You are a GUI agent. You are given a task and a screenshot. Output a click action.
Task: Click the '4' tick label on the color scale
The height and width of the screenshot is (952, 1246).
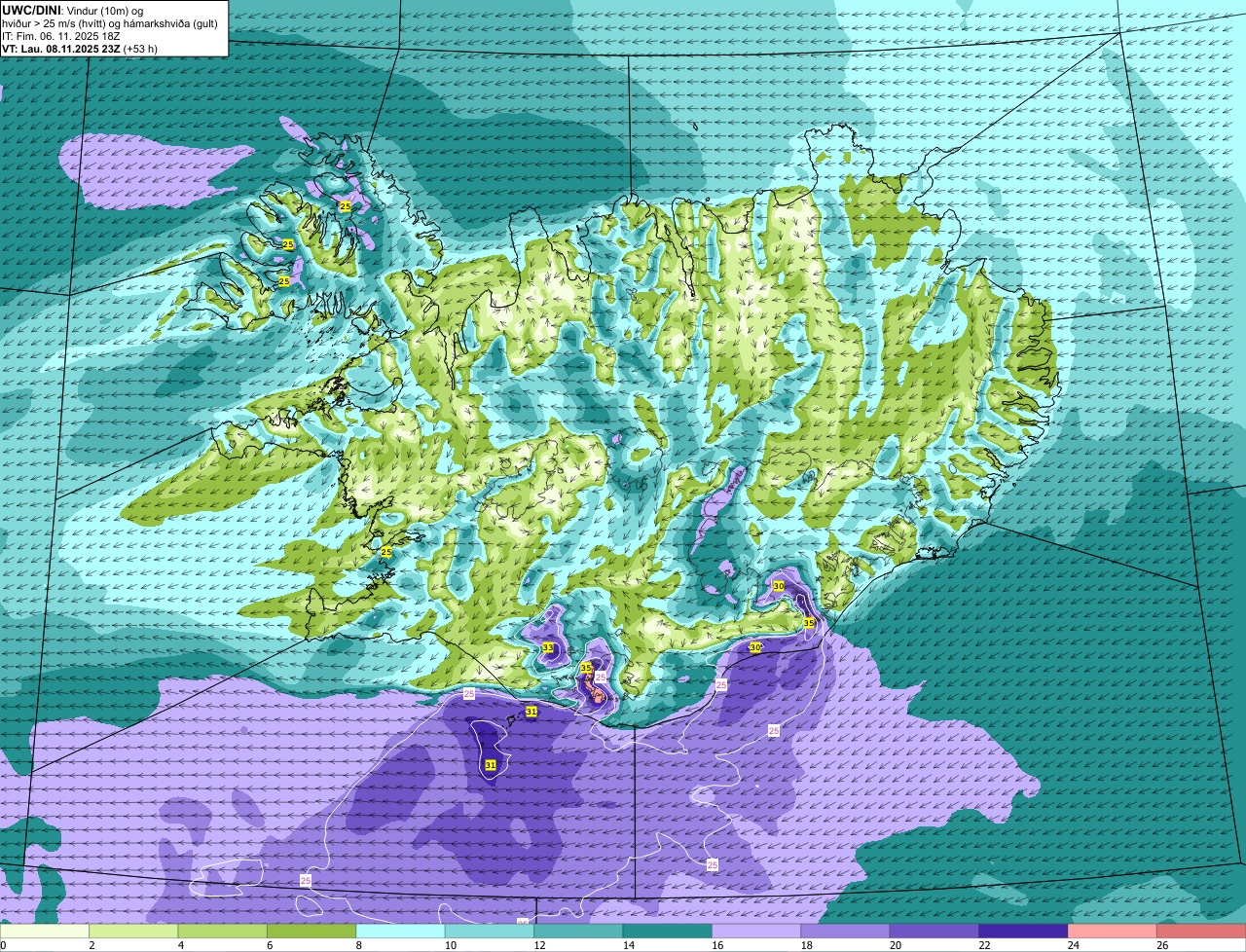coord(180,945)
